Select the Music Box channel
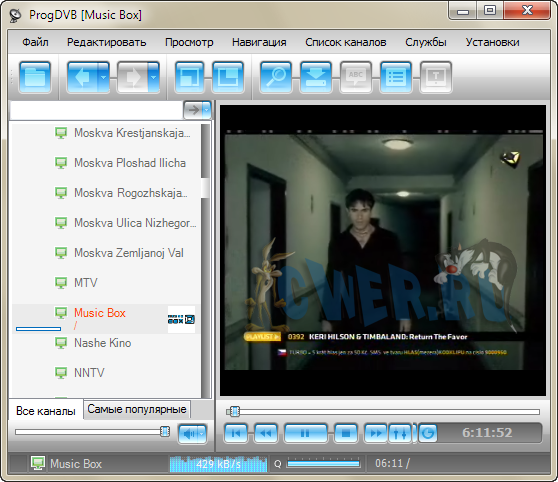Image resolution: width=558 pixels, height=482 pixels. coord(106,319)
